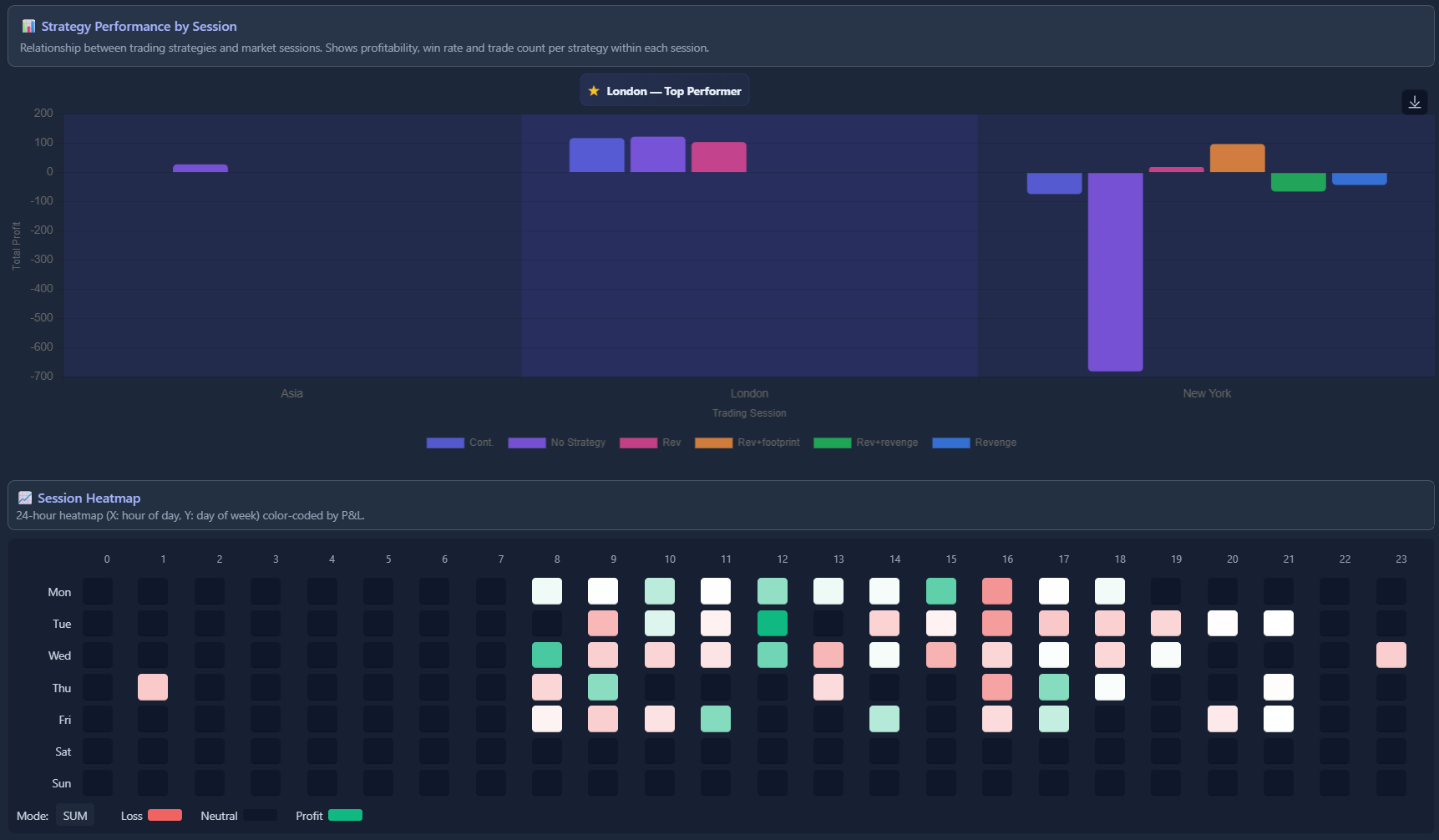Toggle Rev+footprint legend series
Image resolution: width=1439 pixels, height=840 pixels.
747,443
